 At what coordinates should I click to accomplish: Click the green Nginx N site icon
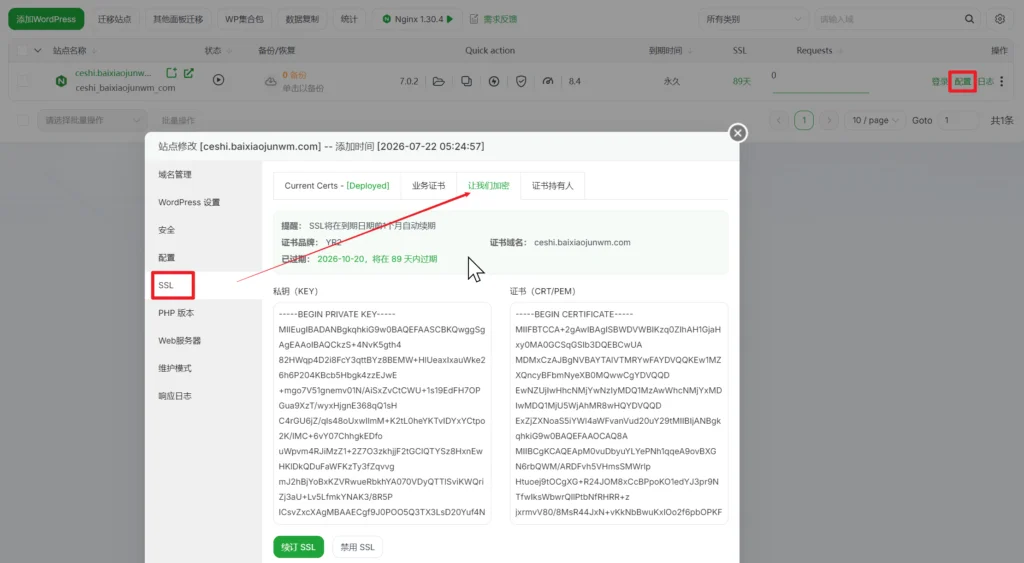point(61,81)
